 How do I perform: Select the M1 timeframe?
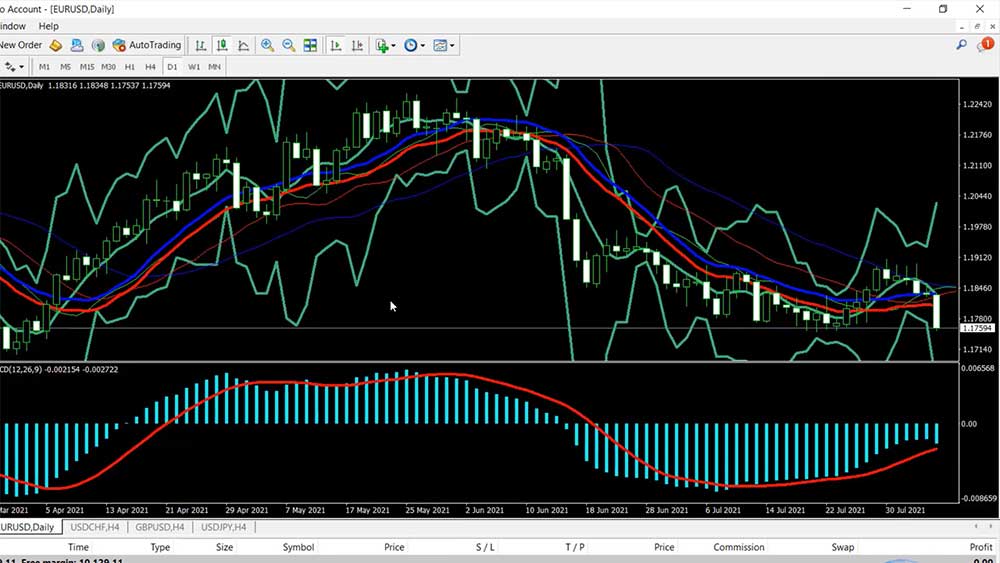click(x=44, y=66)
